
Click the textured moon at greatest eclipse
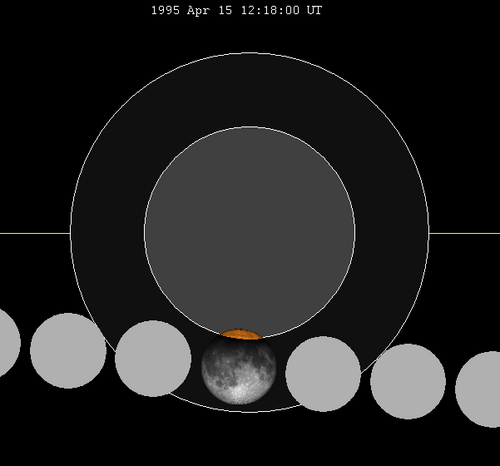(239, 367)
